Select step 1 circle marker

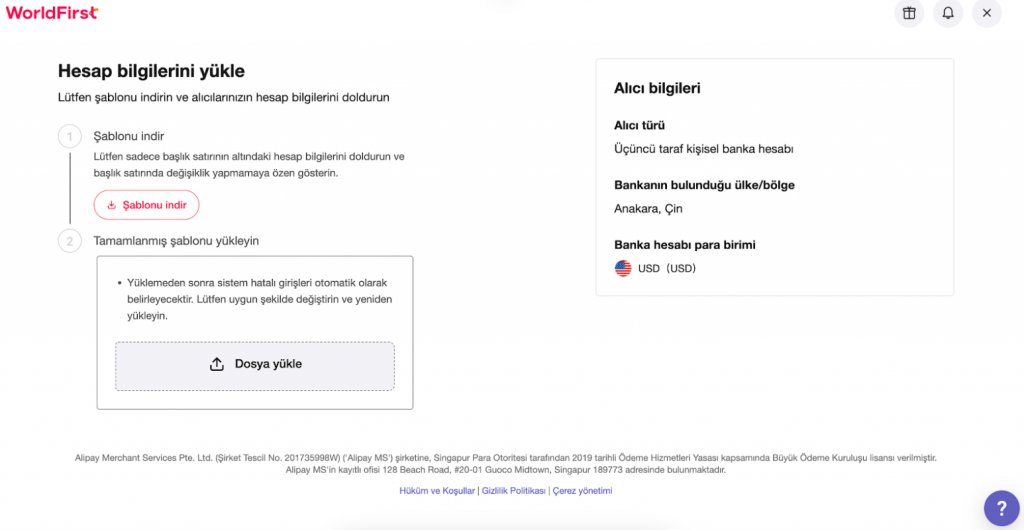[x=70, y=137]
